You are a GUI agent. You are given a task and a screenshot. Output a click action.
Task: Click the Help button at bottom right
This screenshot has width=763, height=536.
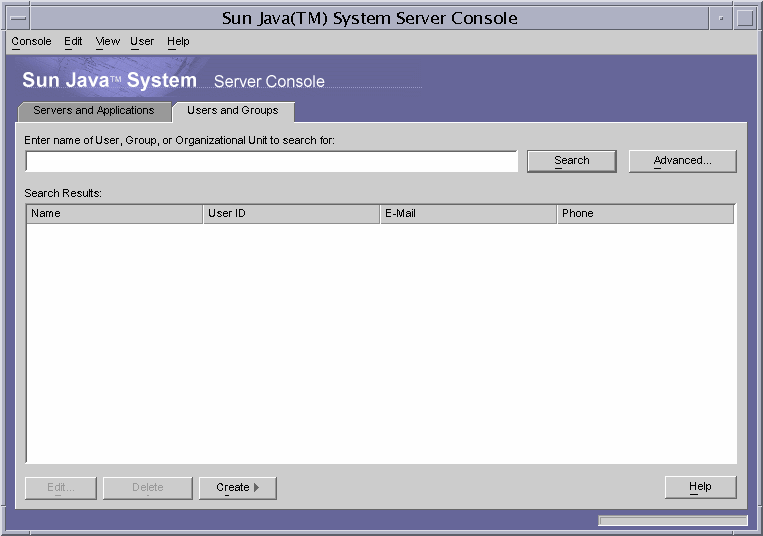click(700, 487)
